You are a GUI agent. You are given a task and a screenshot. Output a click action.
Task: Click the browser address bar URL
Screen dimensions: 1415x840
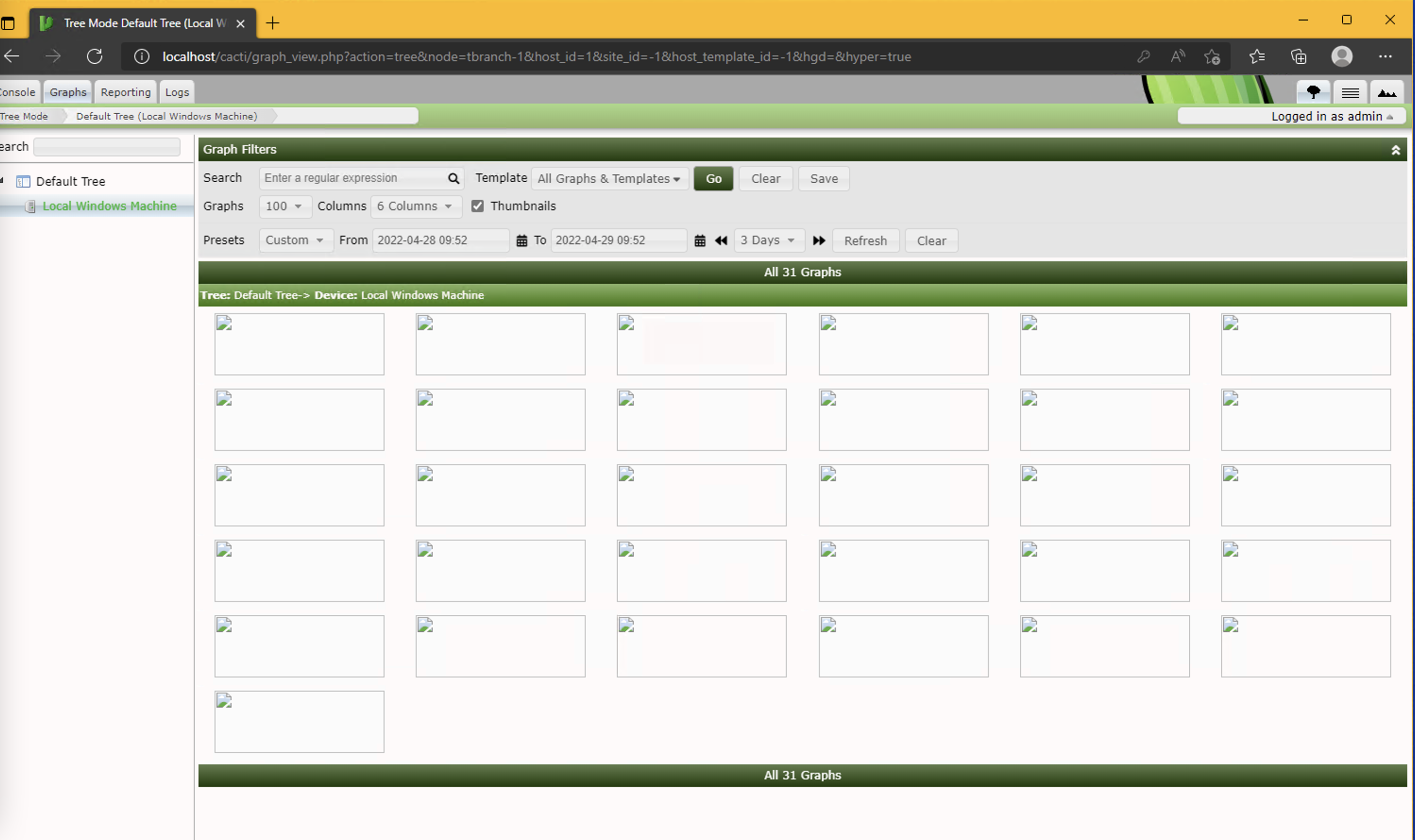click(536, 57)
